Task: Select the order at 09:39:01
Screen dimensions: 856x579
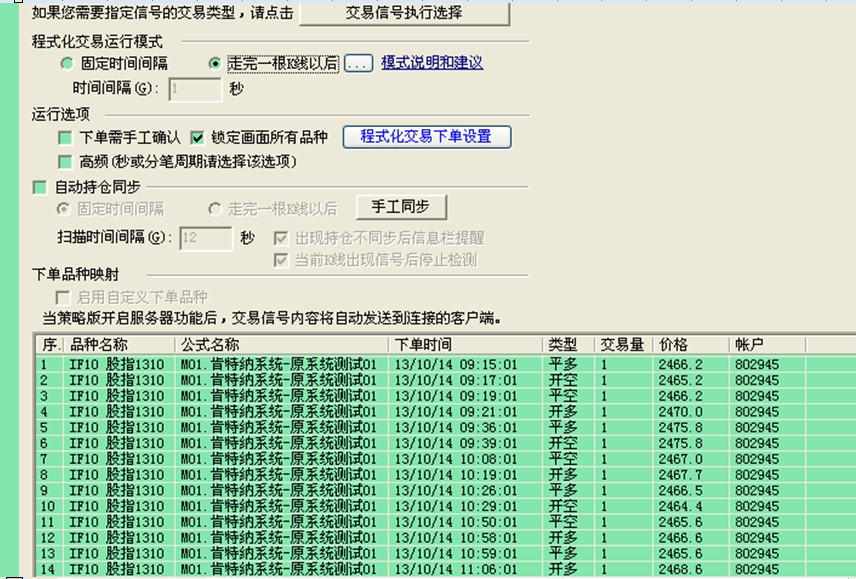Action: tap(455, 444)
